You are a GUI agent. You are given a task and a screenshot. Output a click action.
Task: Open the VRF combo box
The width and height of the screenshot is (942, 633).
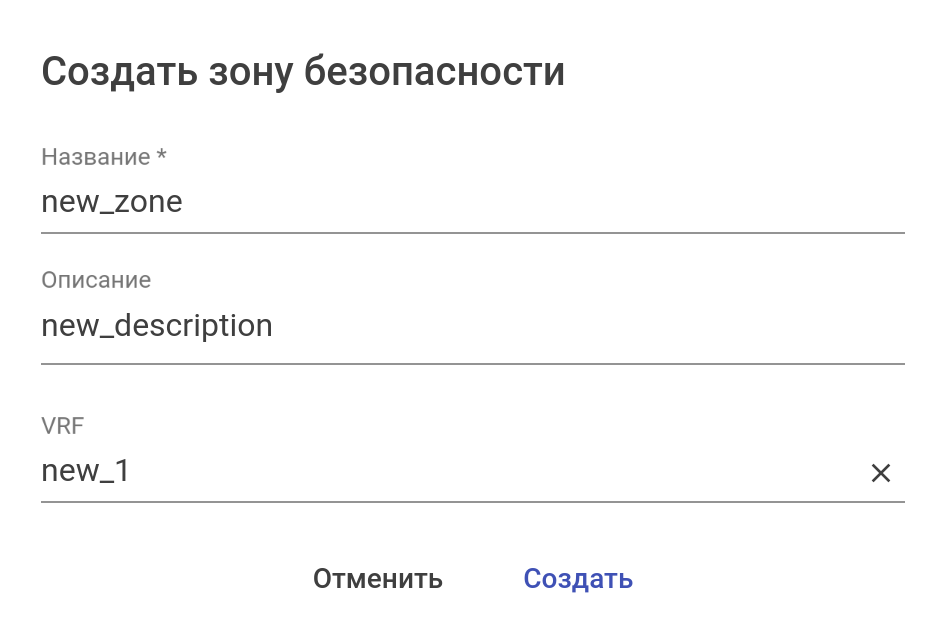click(450, 472)
